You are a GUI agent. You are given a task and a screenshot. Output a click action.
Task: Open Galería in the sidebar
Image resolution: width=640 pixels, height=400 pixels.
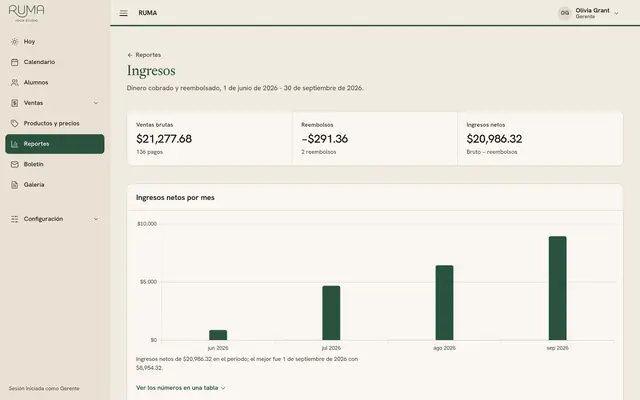pyautogui.click(x=55, y=185)
